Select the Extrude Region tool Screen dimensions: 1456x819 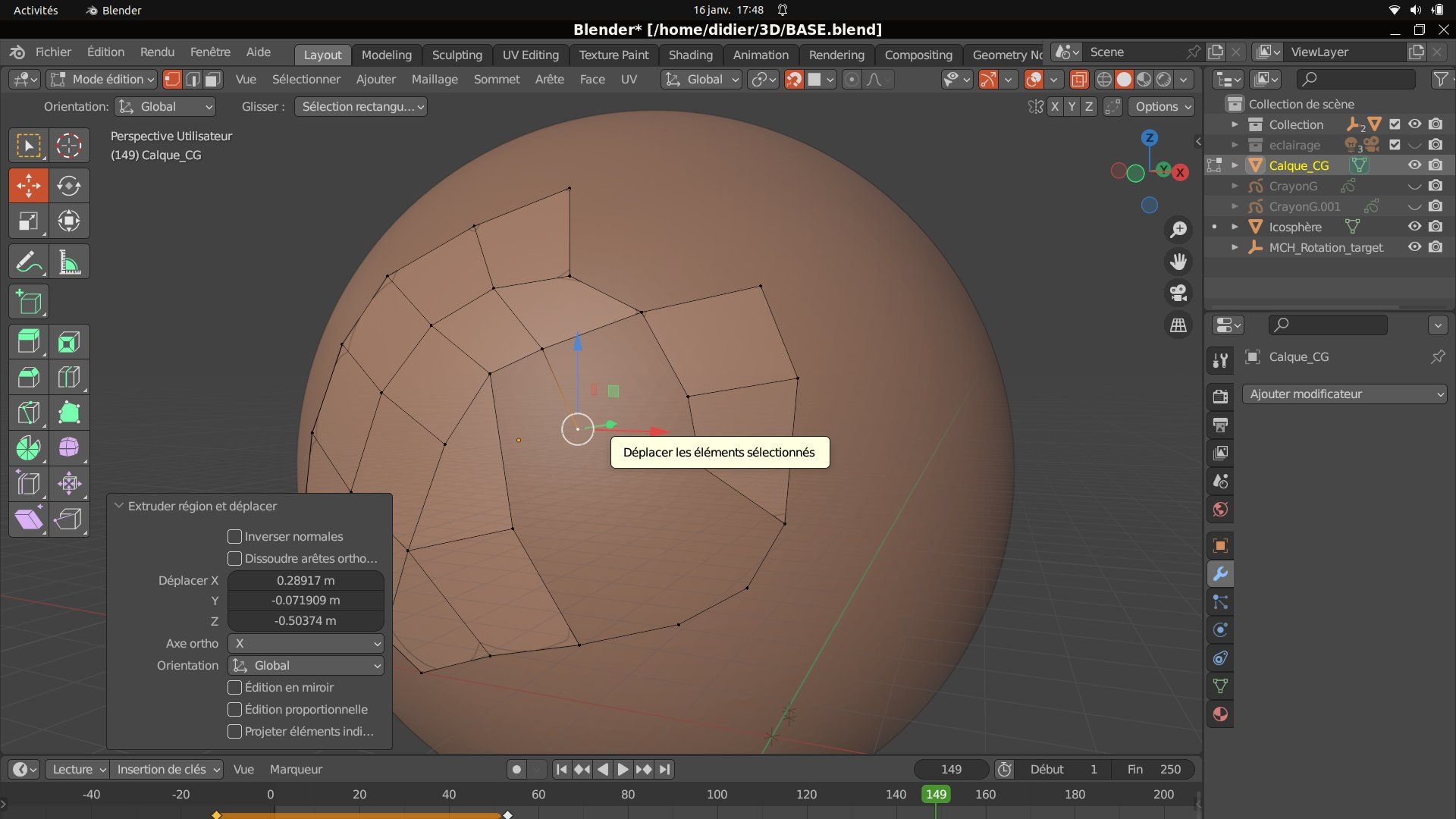(x=29, y=342)
